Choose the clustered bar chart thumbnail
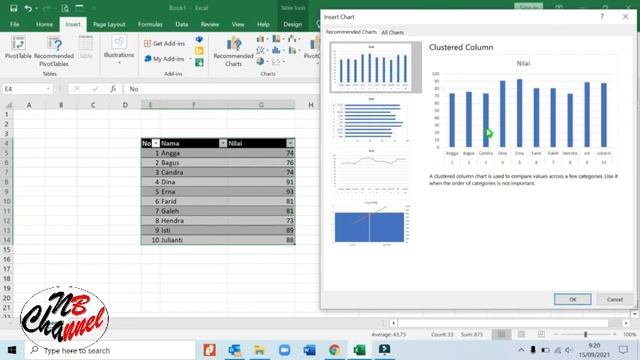 pyautogui.click(x=371, y=120)
